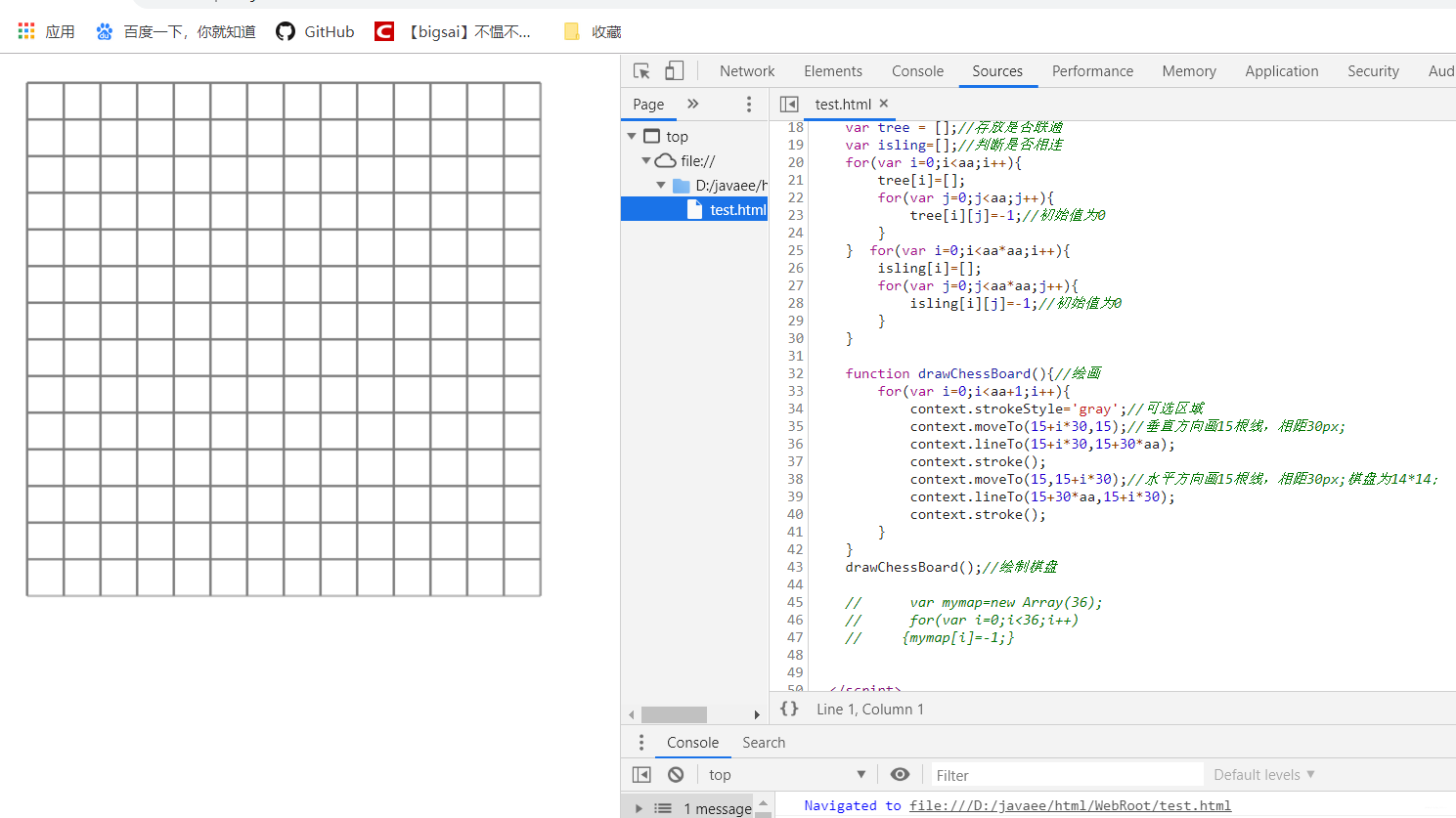
Task: Open the console drawer three-dot menu
Action: [641, 743]
